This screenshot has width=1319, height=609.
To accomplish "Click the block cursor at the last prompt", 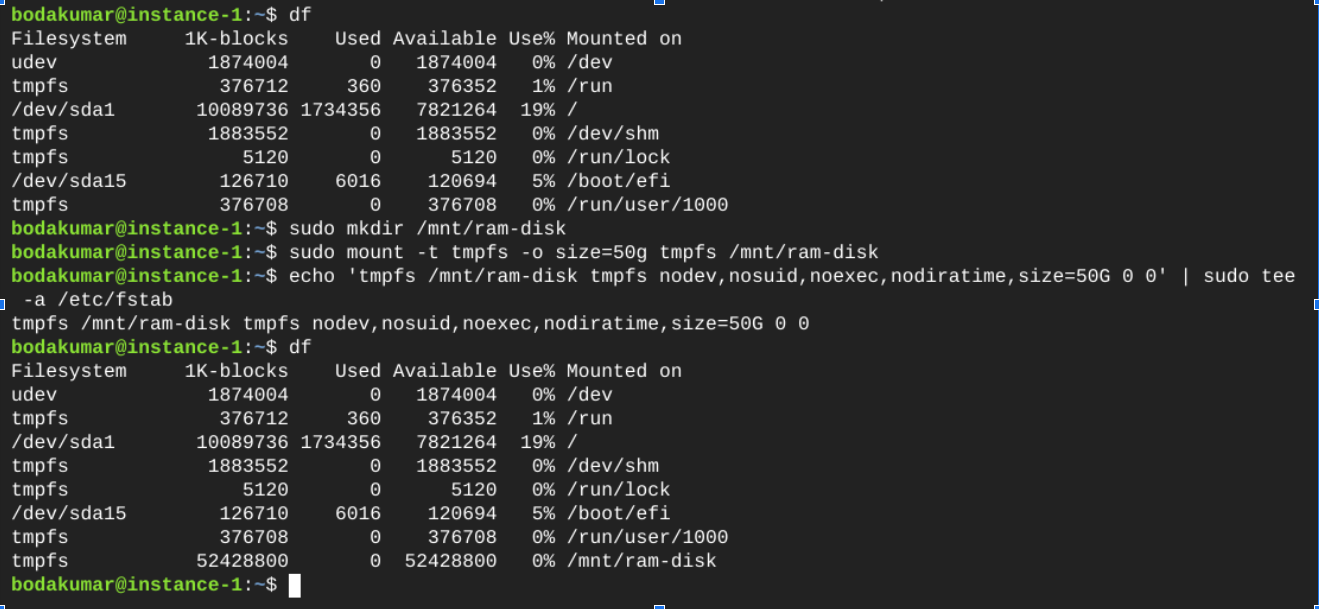I will point(294,585).
